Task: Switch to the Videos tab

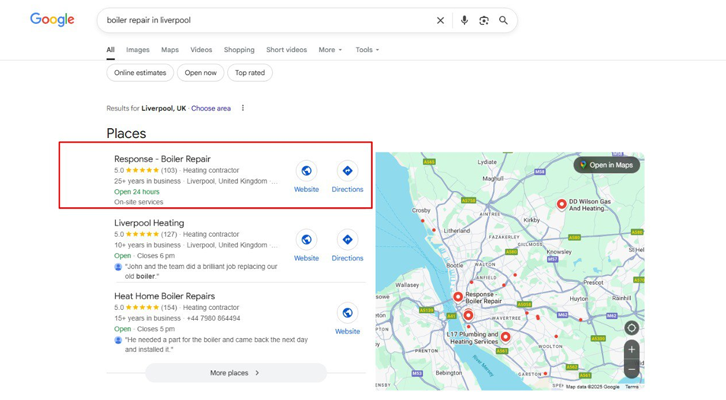Action: (x=201, y=50)
